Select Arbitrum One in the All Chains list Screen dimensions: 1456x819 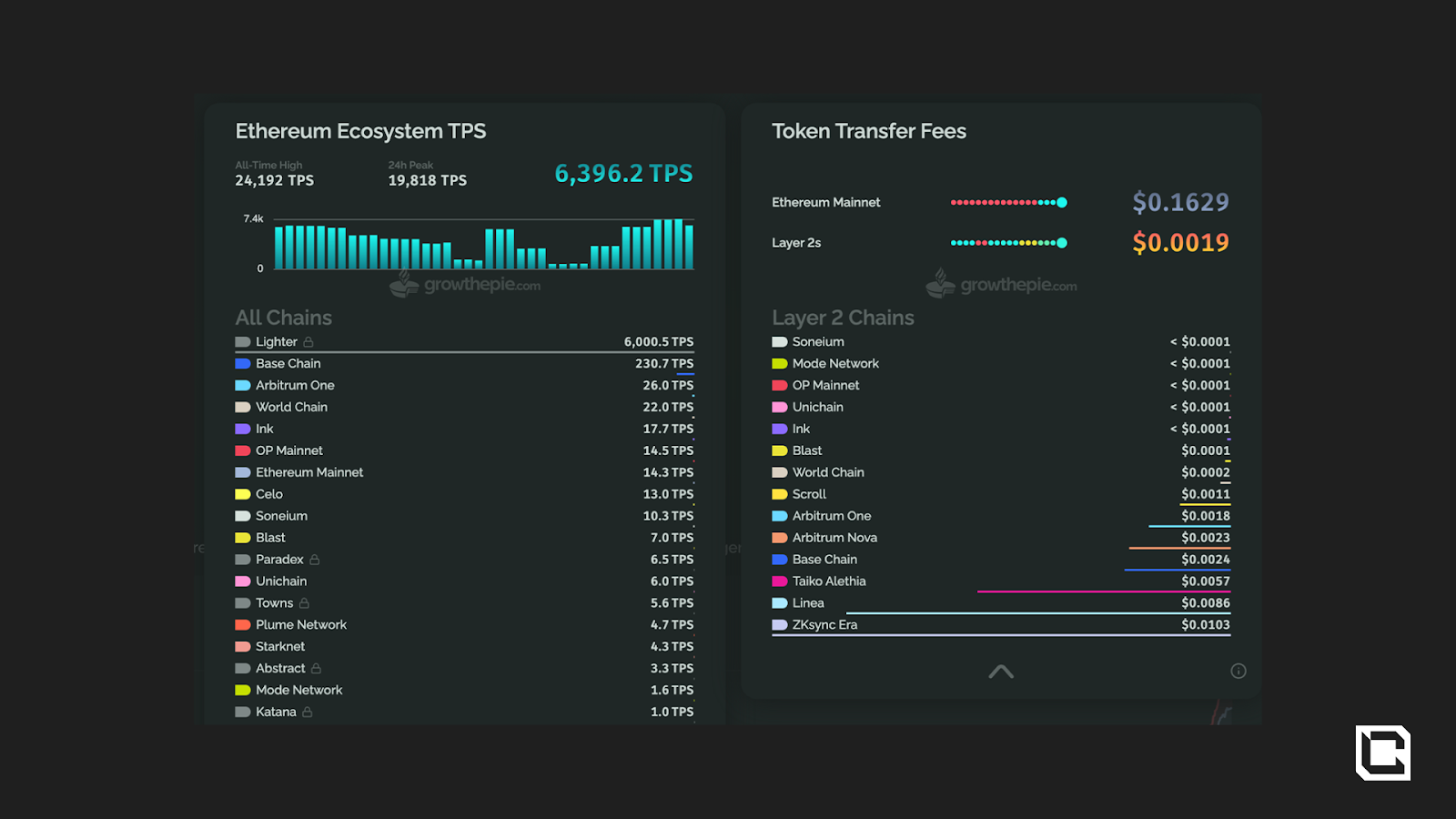pos(465,386)
